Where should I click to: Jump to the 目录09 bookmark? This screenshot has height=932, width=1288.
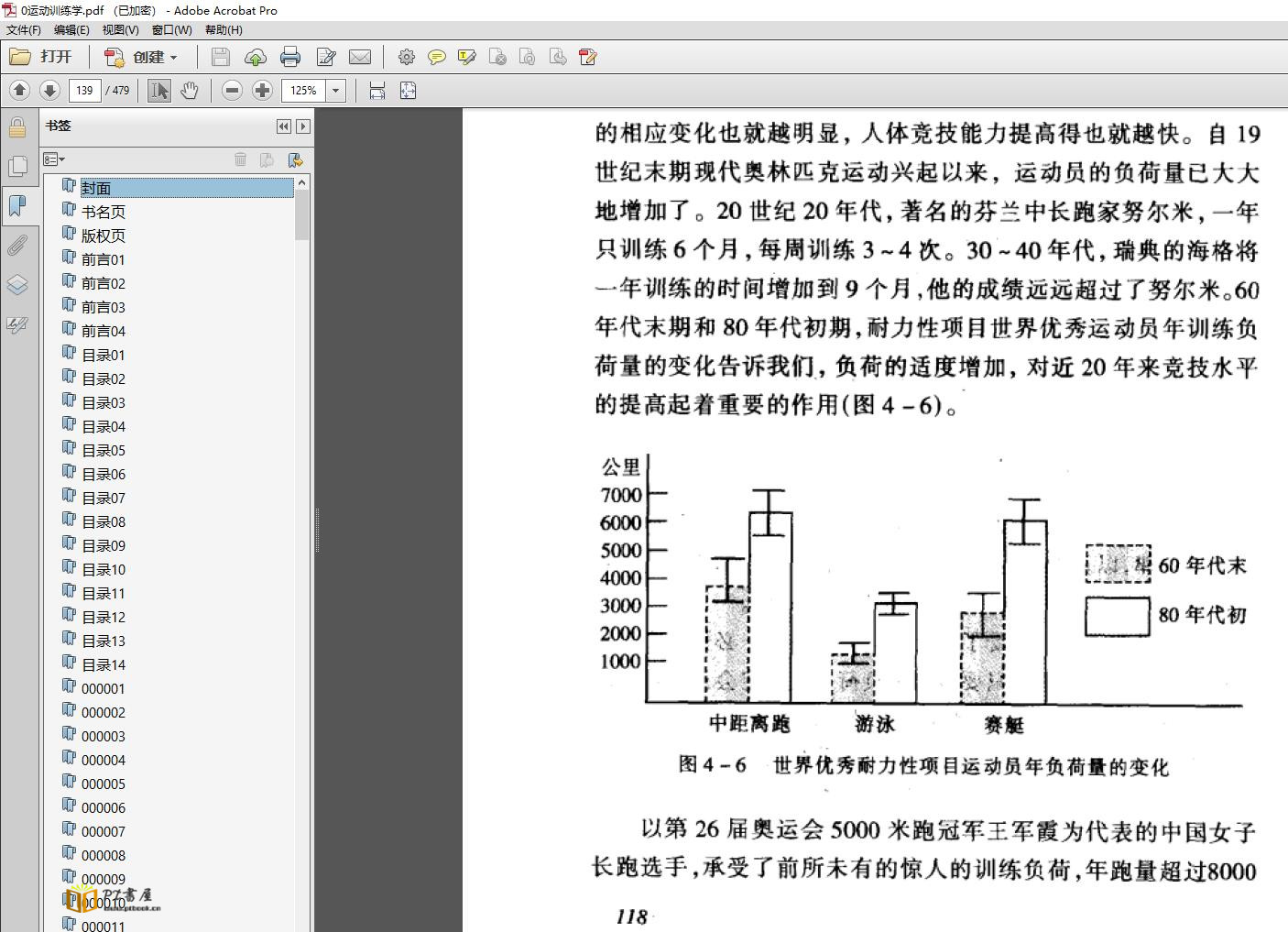pos(104,545)
